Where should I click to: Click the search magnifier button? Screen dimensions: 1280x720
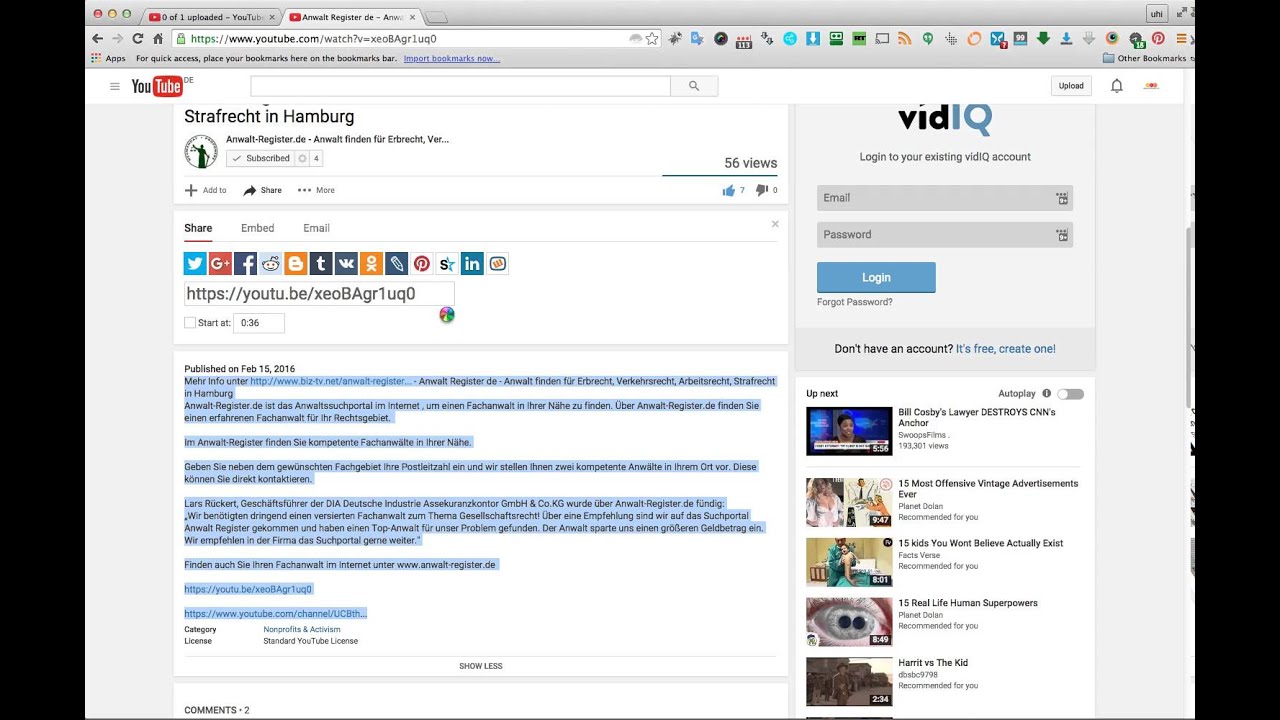coord(694,86)
